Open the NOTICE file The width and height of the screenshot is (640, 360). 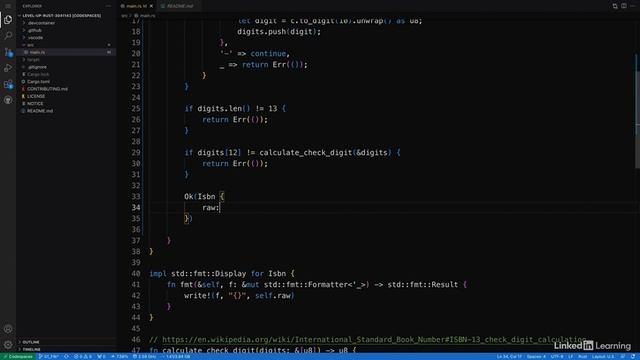[x=35, y=104]
